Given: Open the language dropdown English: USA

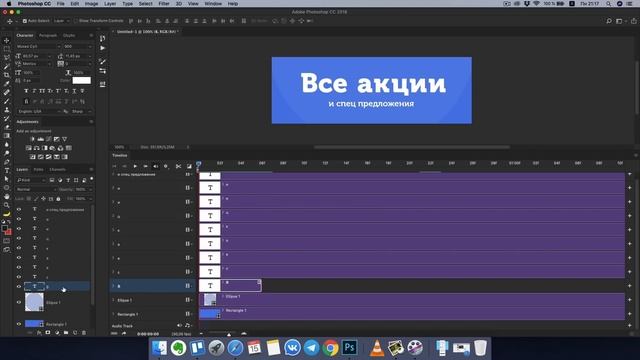Looking at the screenshot, I should click(x=38, y=111).
